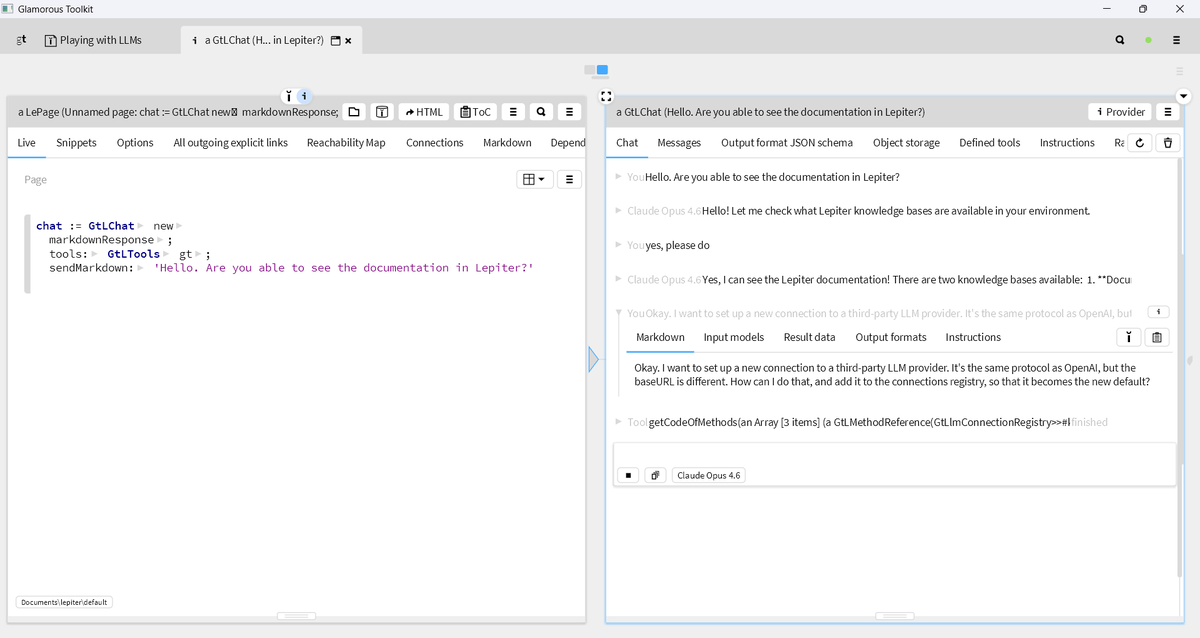The width and height of the screenshot is (1200, 638).
Task: Open the Options tab
Action: tap(135, 143)
